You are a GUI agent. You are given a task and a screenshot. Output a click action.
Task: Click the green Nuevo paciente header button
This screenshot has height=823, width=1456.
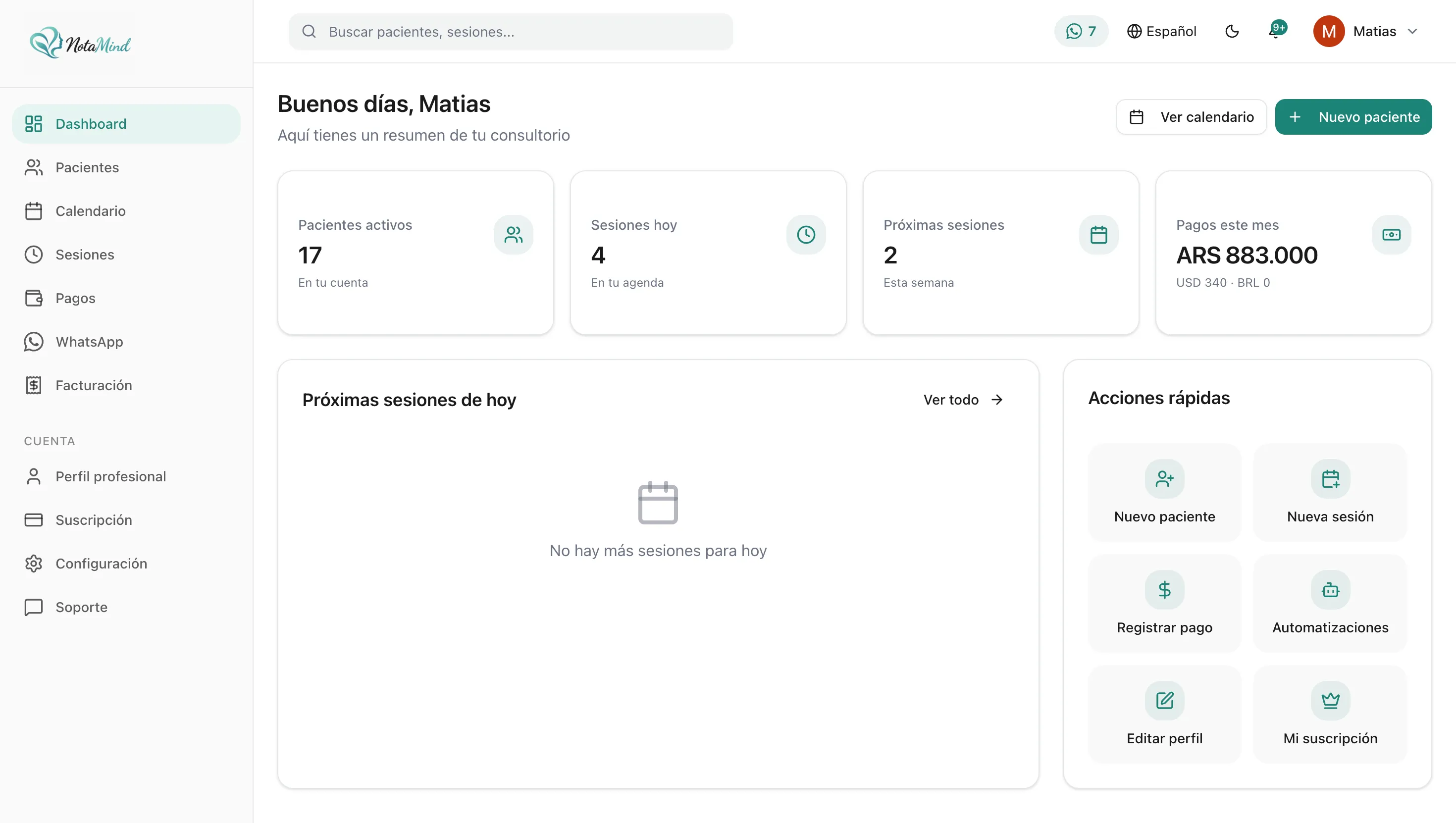[x=1353, y=117]
